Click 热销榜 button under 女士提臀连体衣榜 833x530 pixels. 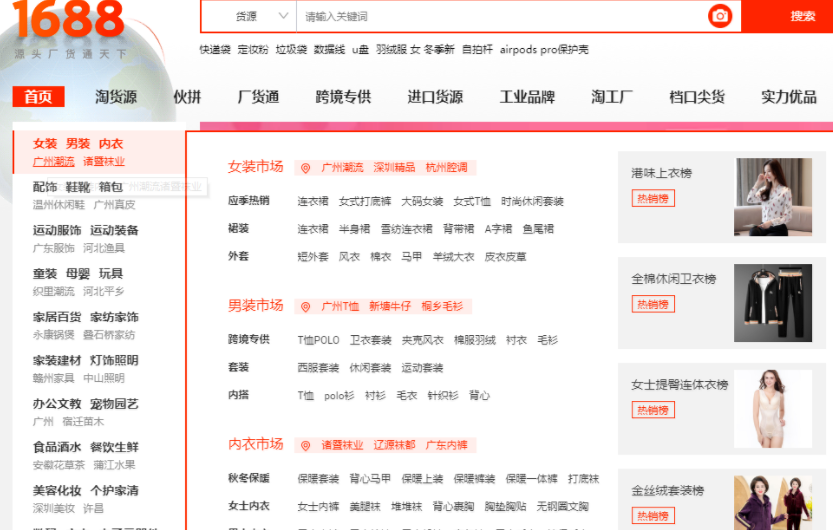pyautogui.click(x=653, y=410)
